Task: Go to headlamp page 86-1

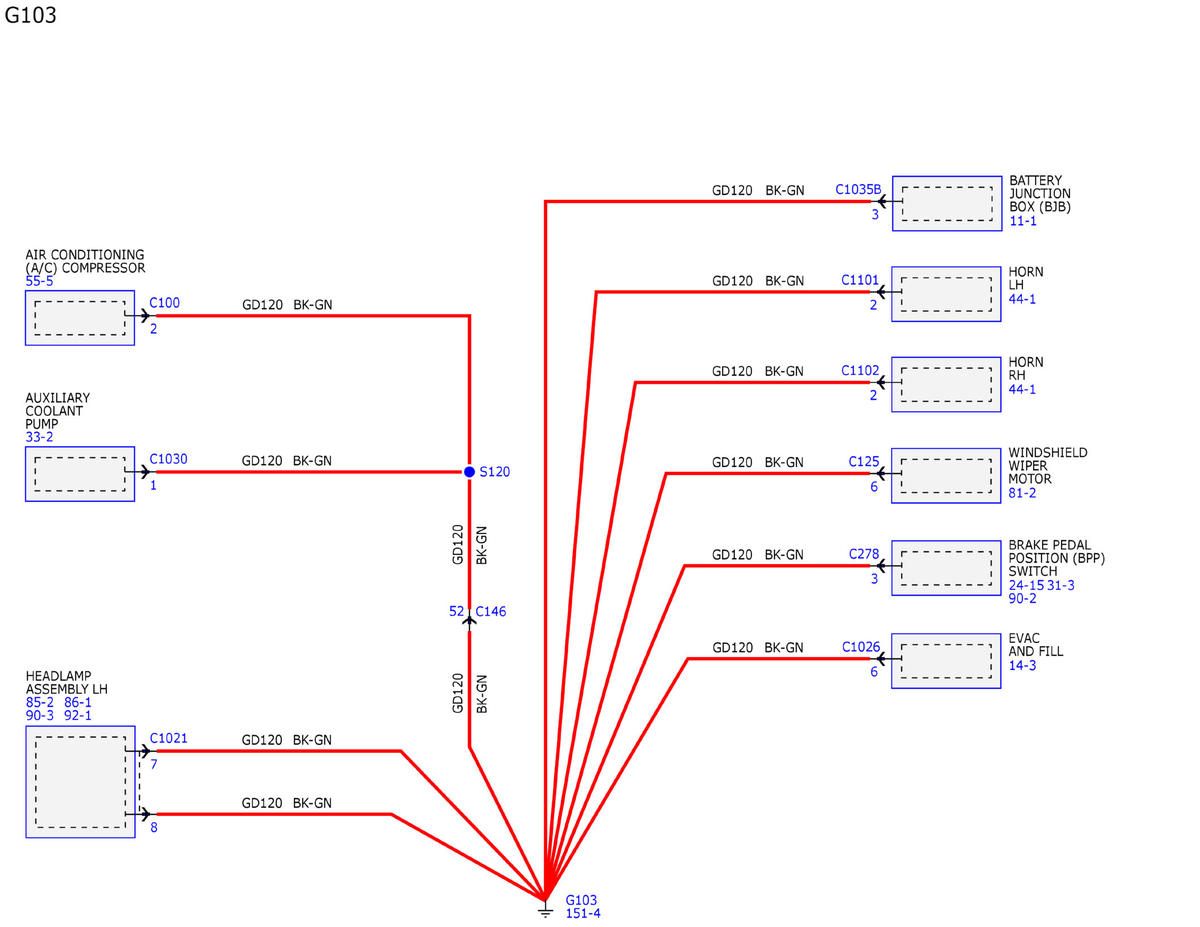Action: click(77, 703)
